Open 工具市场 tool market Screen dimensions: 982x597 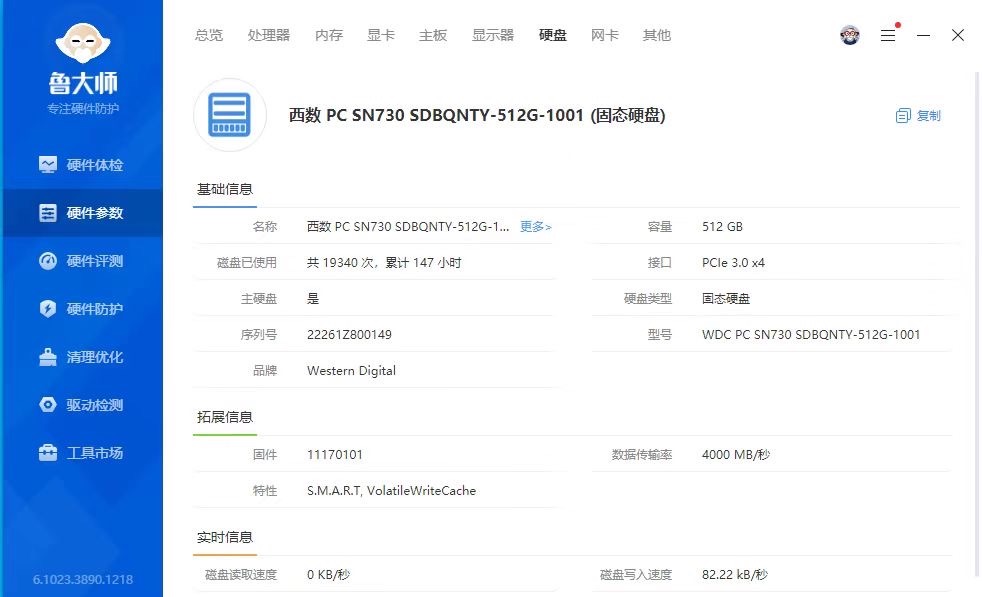point(81,453)
